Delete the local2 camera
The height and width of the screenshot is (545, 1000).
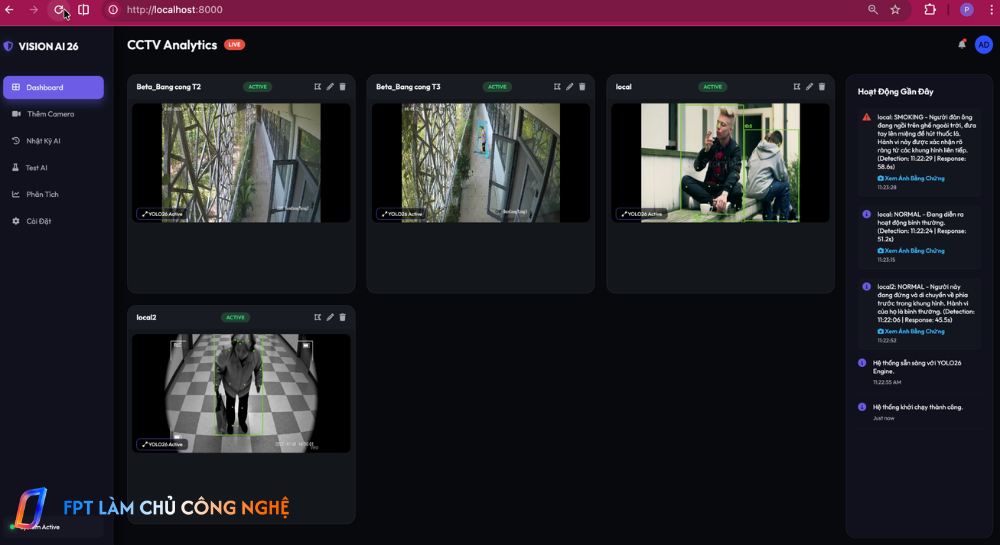[342, 317]
